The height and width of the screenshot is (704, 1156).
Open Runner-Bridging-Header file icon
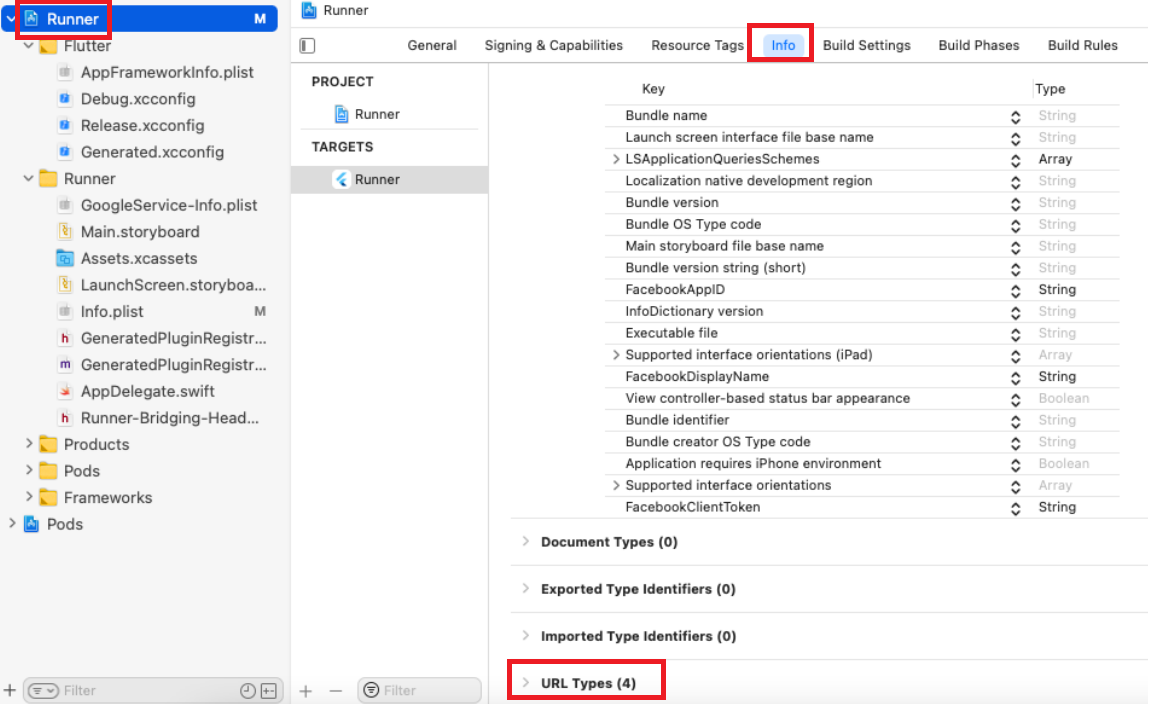[65, 417]
